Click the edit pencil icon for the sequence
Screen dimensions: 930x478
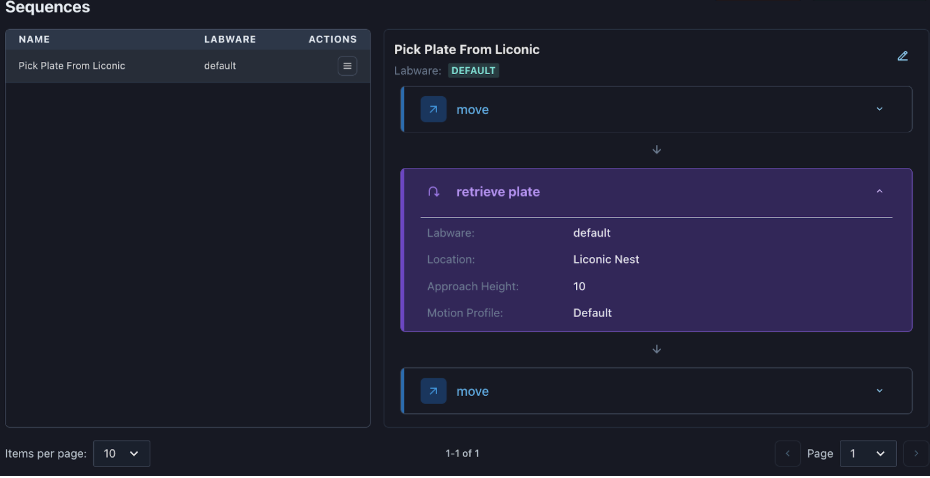click(903, 56)
